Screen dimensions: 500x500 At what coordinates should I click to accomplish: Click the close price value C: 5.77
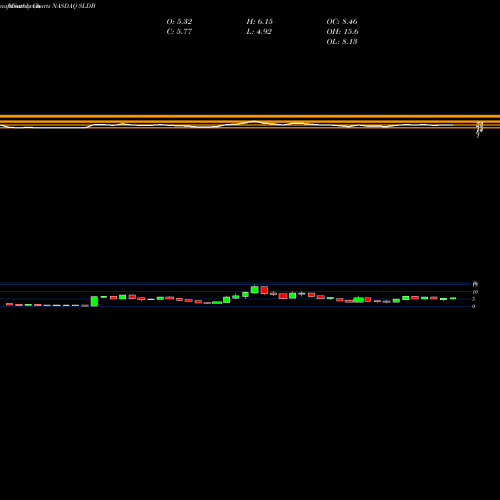[179, 32]
